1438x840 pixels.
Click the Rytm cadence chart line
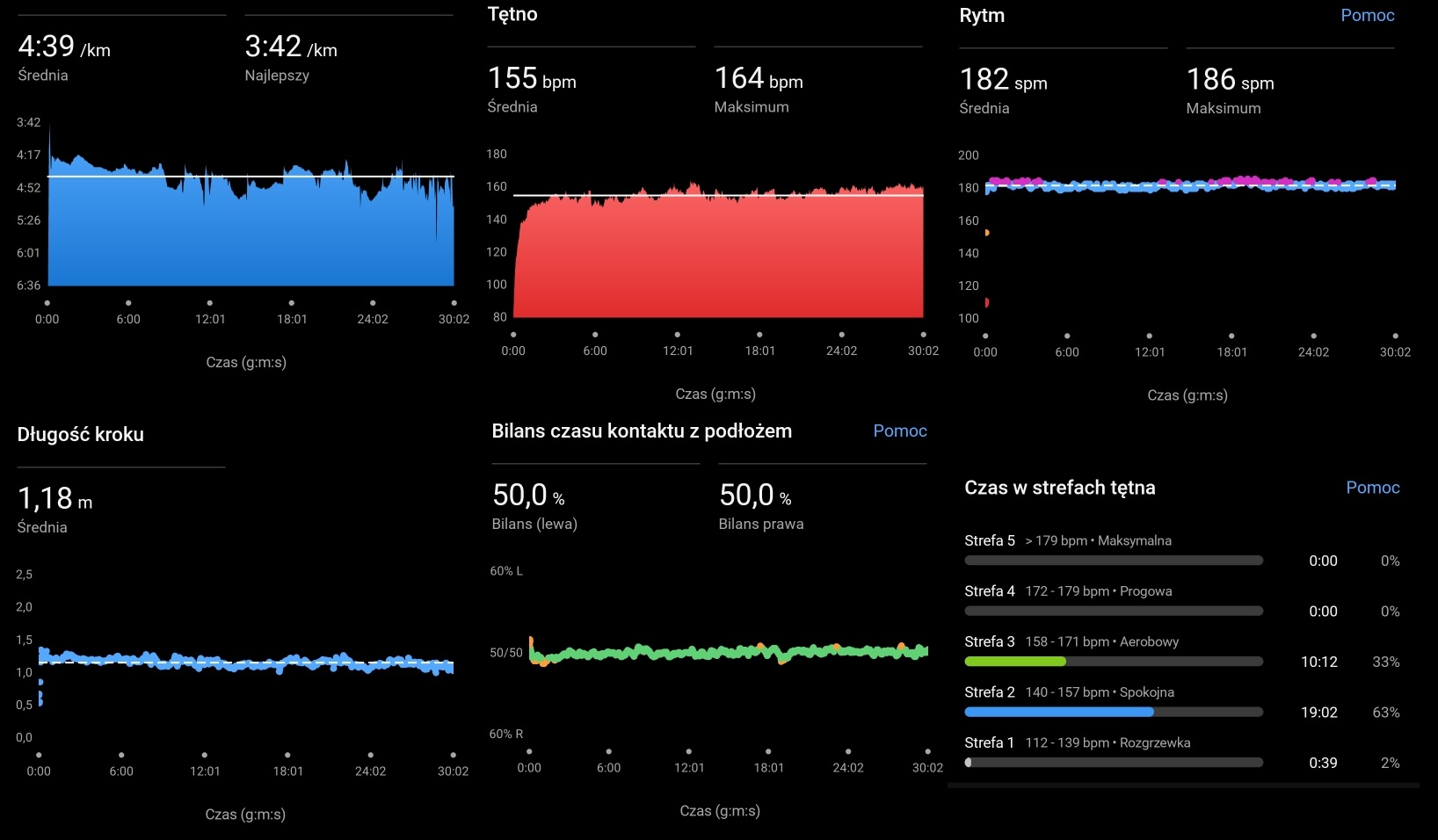point(1189,185)
